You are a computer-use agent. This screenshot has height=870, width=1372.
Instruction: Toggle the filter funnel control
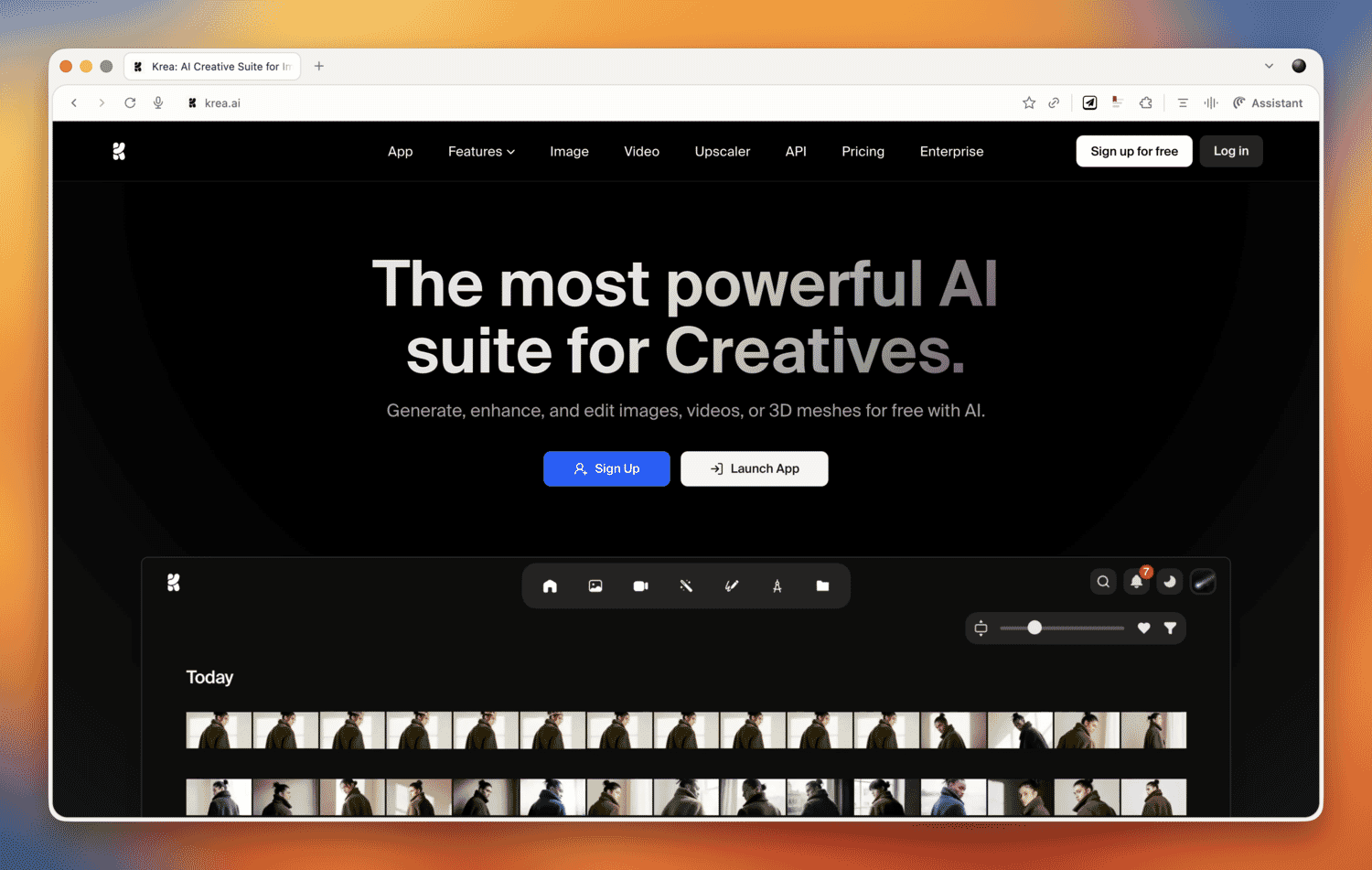[x=1171, y=628]
